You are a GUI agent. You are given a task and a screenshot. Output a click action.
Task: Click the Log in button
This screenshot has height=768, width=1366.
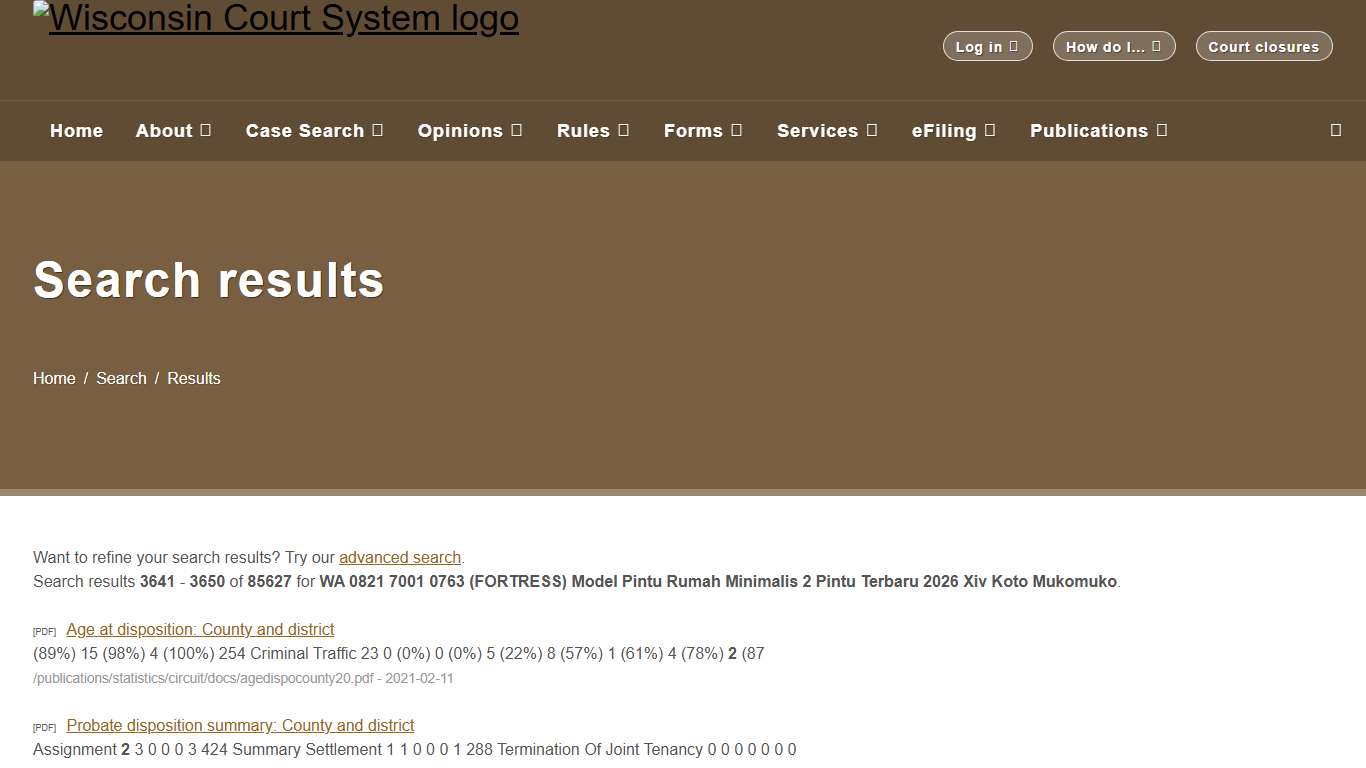tap(987, 46)
